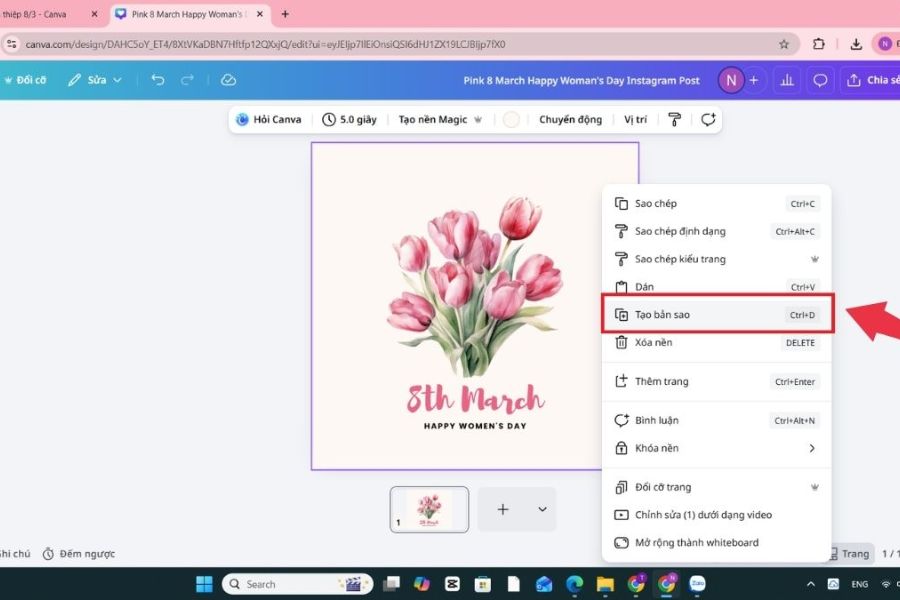Click the redo arrow icon
Image resolution: width=900 pixels, height=600 pixels.
point(187,80)
